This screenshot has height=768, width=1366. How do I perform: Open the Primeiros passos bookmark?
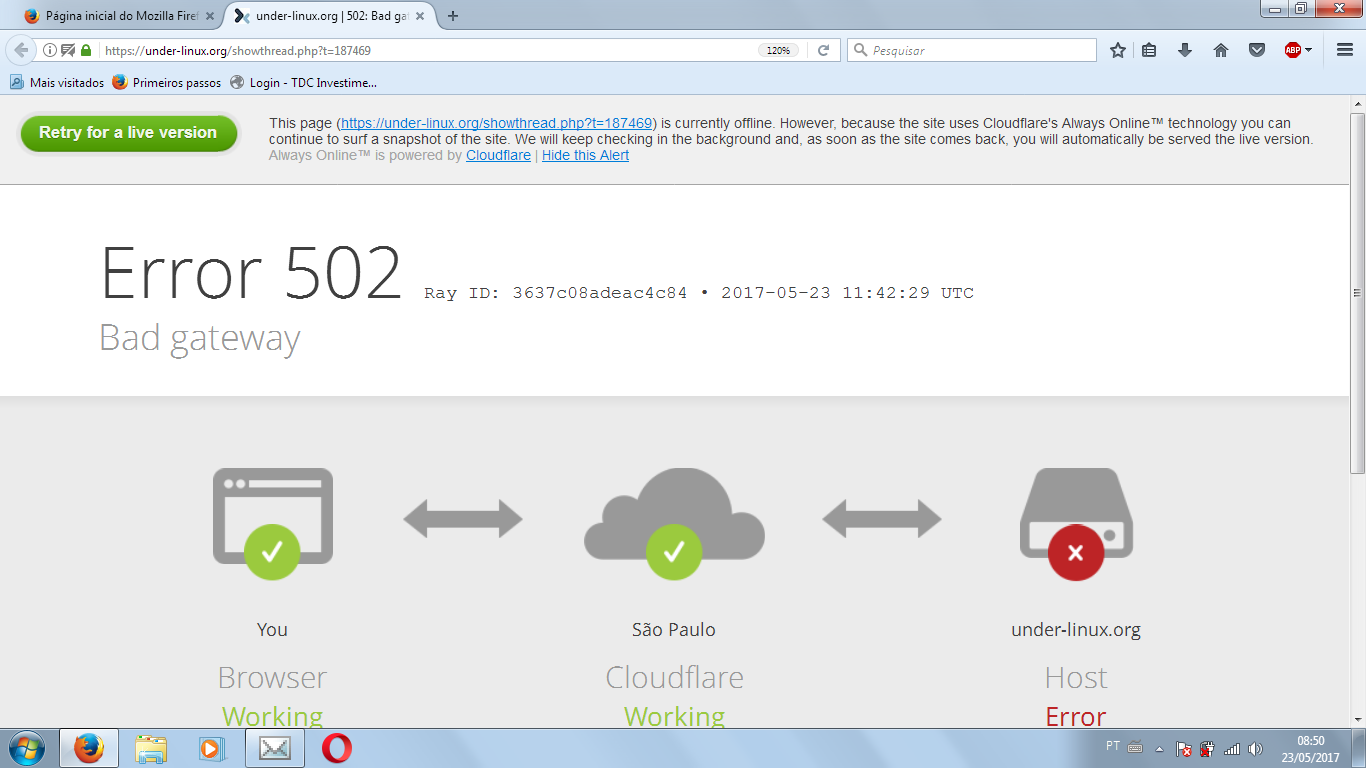point(167,83)
